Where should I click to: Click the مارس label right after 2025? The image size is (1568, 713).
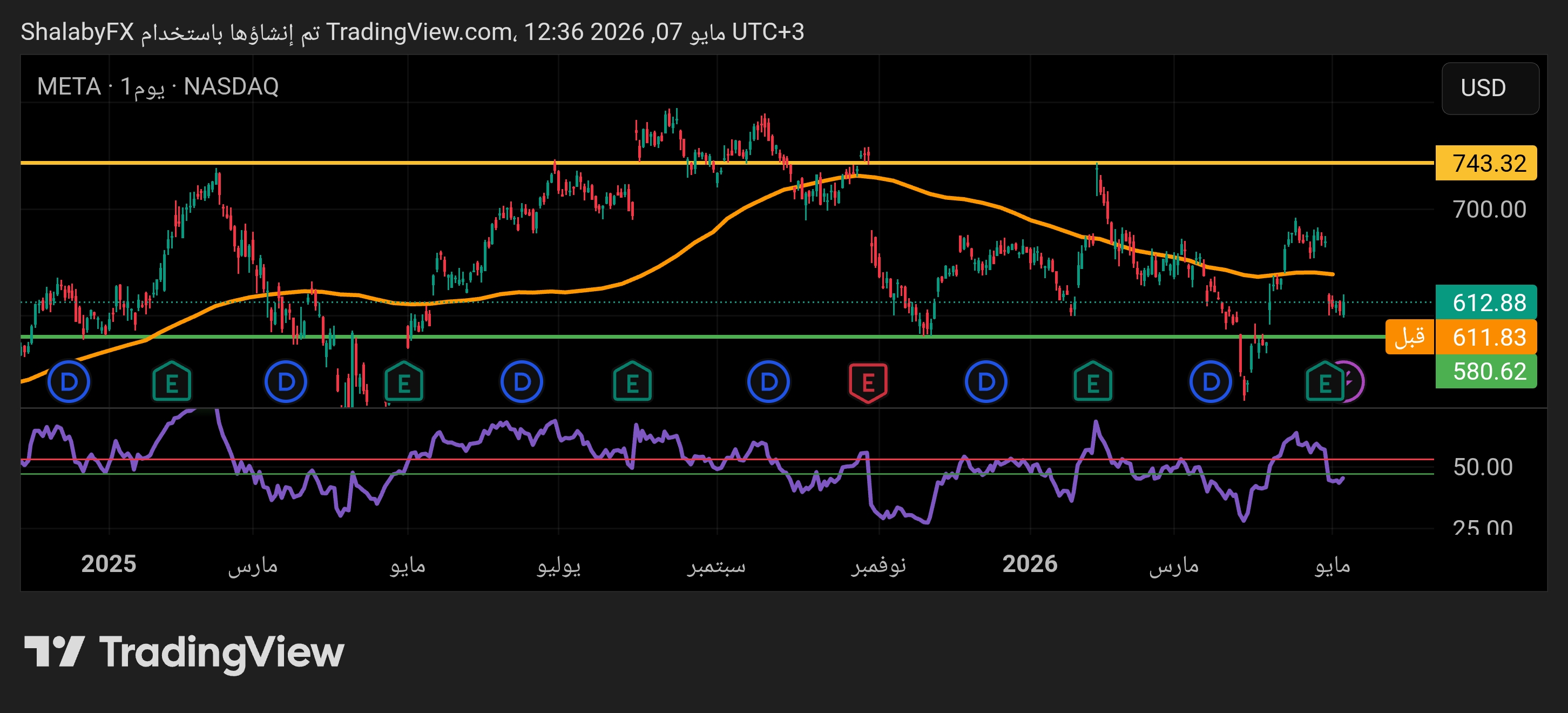[x=253, y=566]
